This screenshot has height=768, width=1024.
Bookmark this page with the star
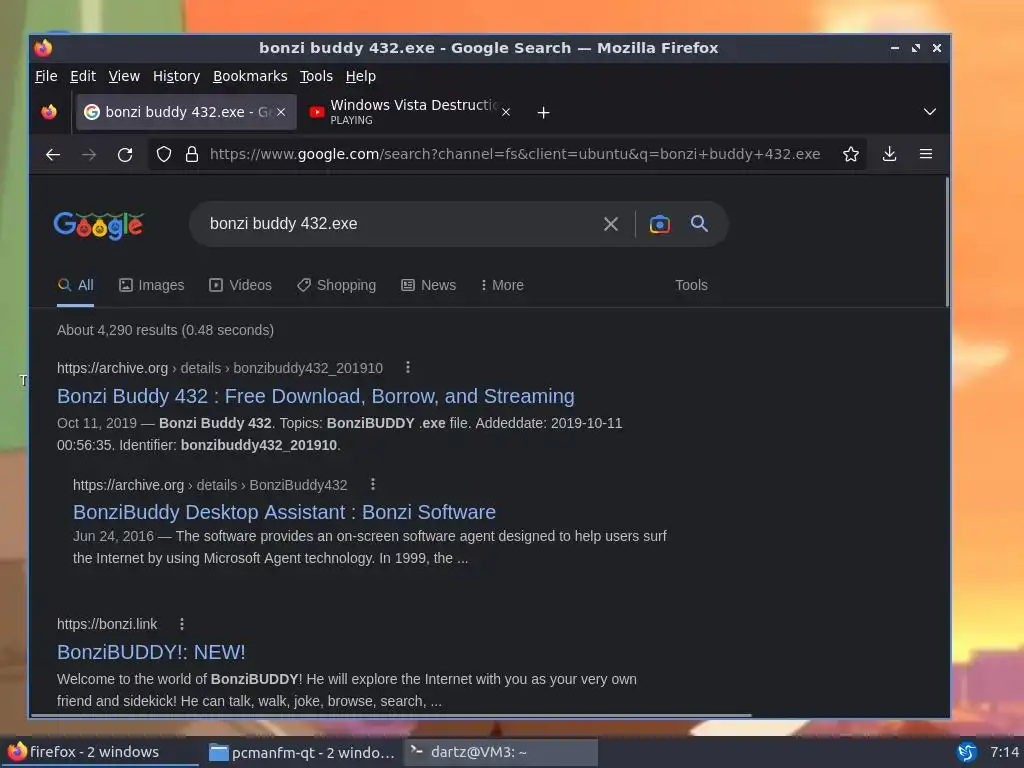pyautogui.click(x=850, y=154)
